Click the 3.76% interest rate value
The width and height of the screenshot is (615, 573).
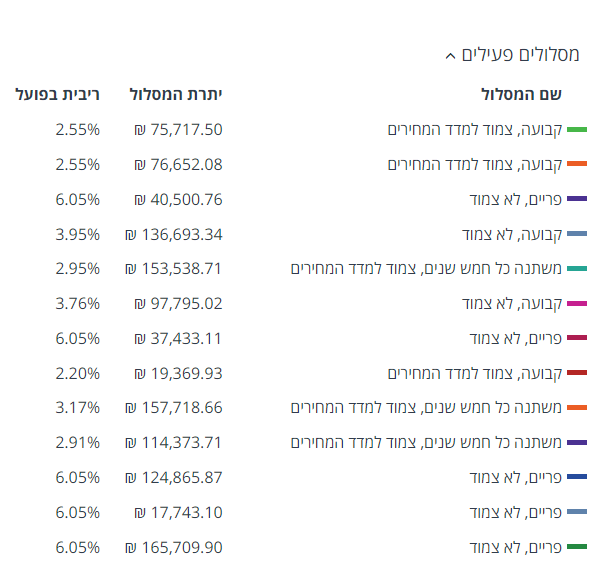pyautogui.click(x=77, y=303)
